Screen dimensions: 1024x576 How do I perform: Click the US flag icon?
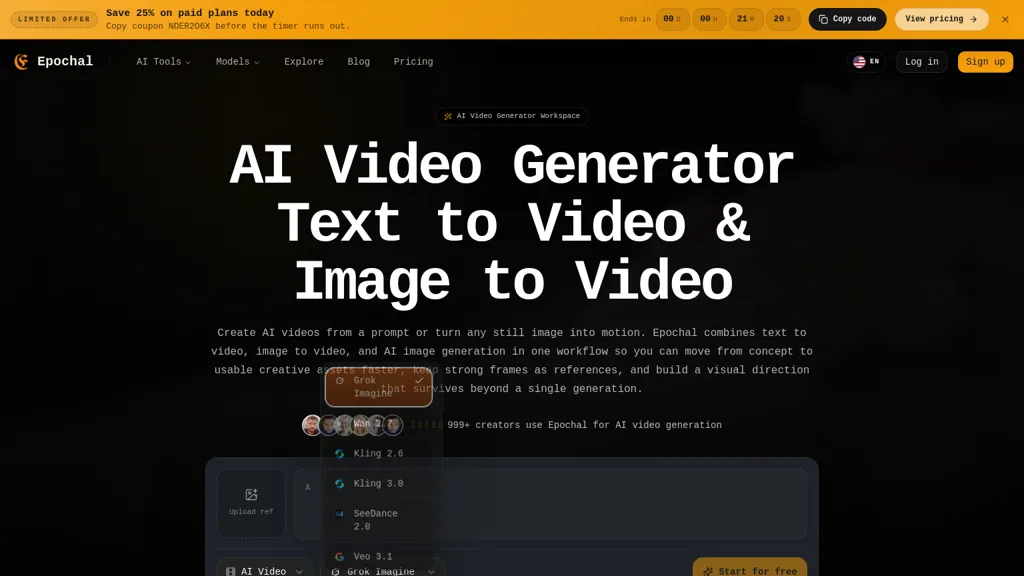click(859, 61)
